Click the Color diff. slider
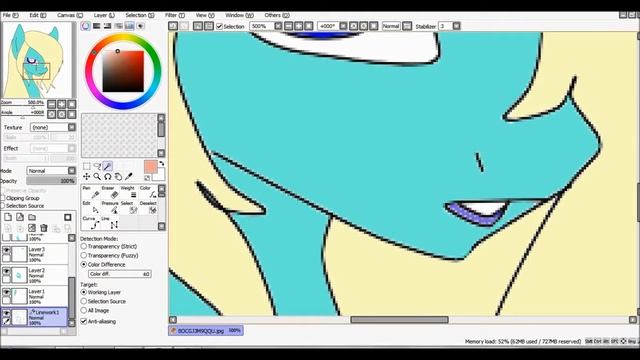Viewport: 640px width, 360px height. pyautogui.click(x=120, y=274)
